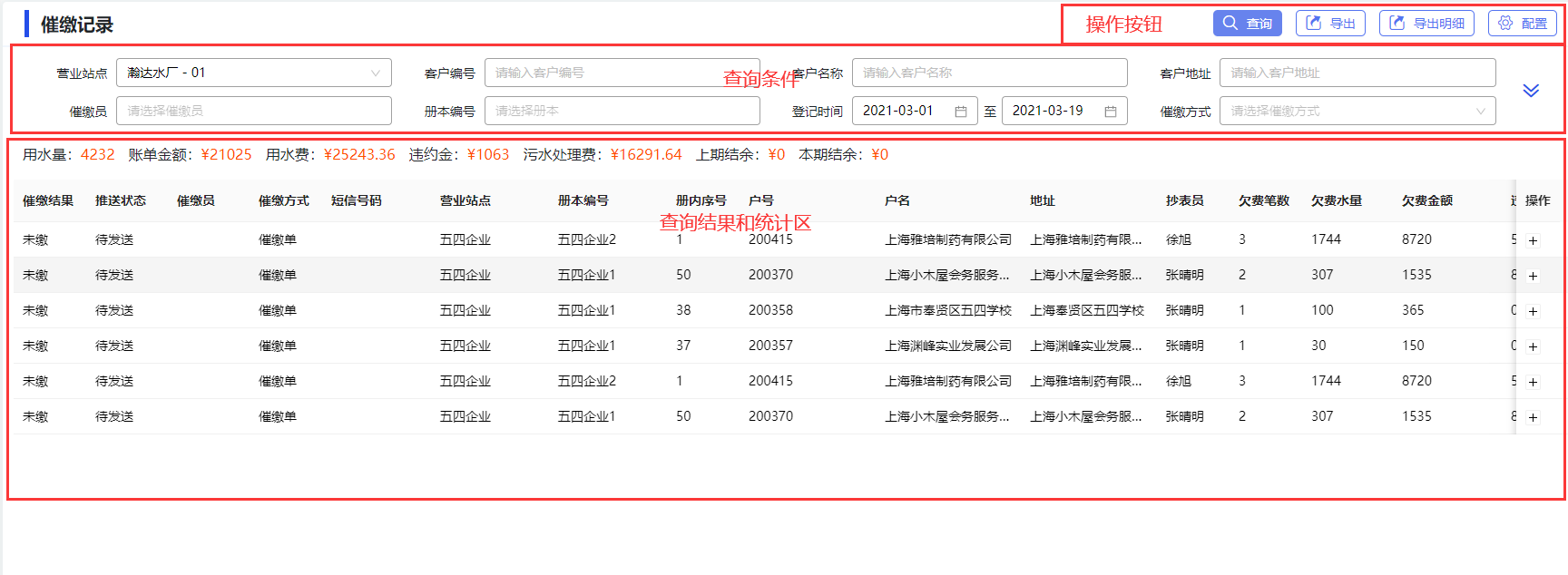Click the 催缴方式 column header in the table
Viewport: 1568px width, 575px height.
(x=284, y=200)
